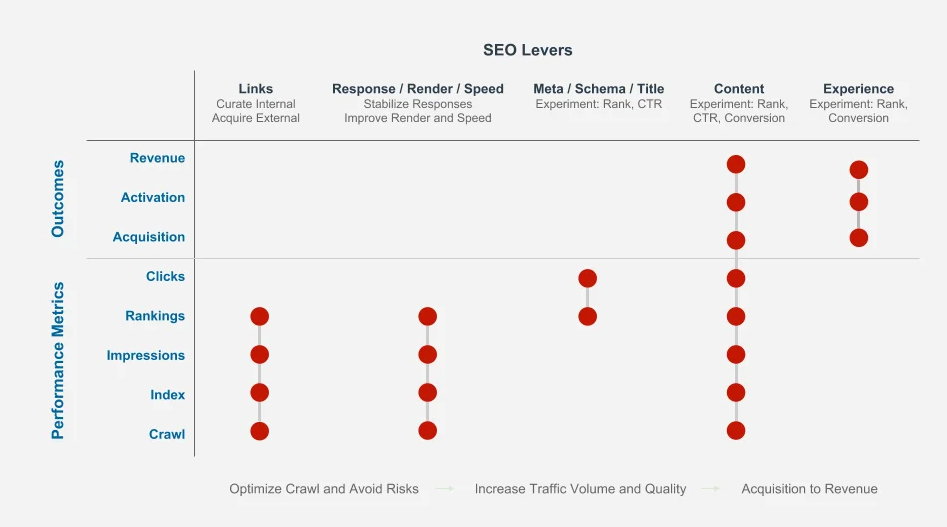Select the Content Clicks red dot
947x527 pixels.
tap(736, 278)
